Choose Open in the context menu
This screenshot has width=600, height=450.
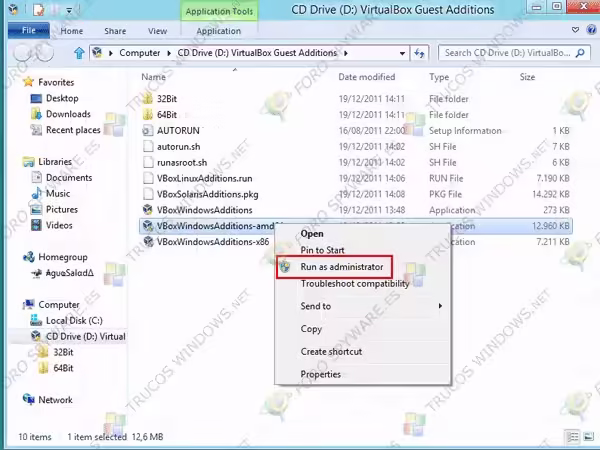(x=312, y=234)
